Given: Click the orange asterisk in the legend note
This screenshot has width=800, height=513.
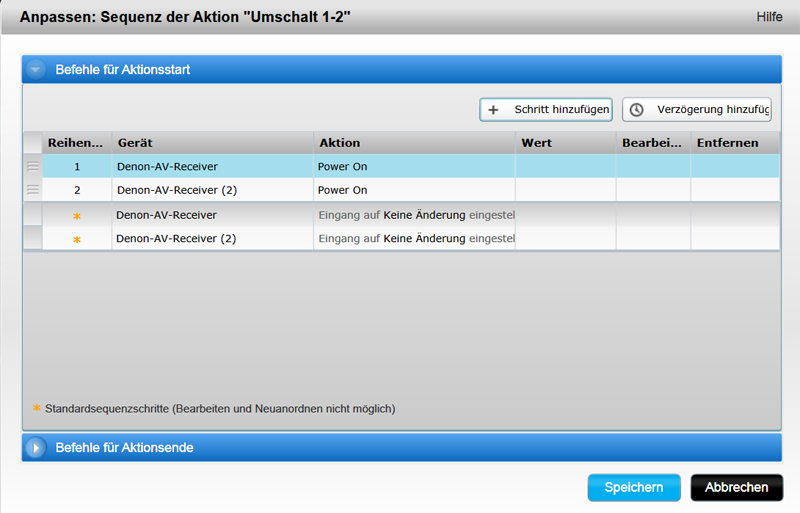Looking at the screenshot, I should point(37,408).
